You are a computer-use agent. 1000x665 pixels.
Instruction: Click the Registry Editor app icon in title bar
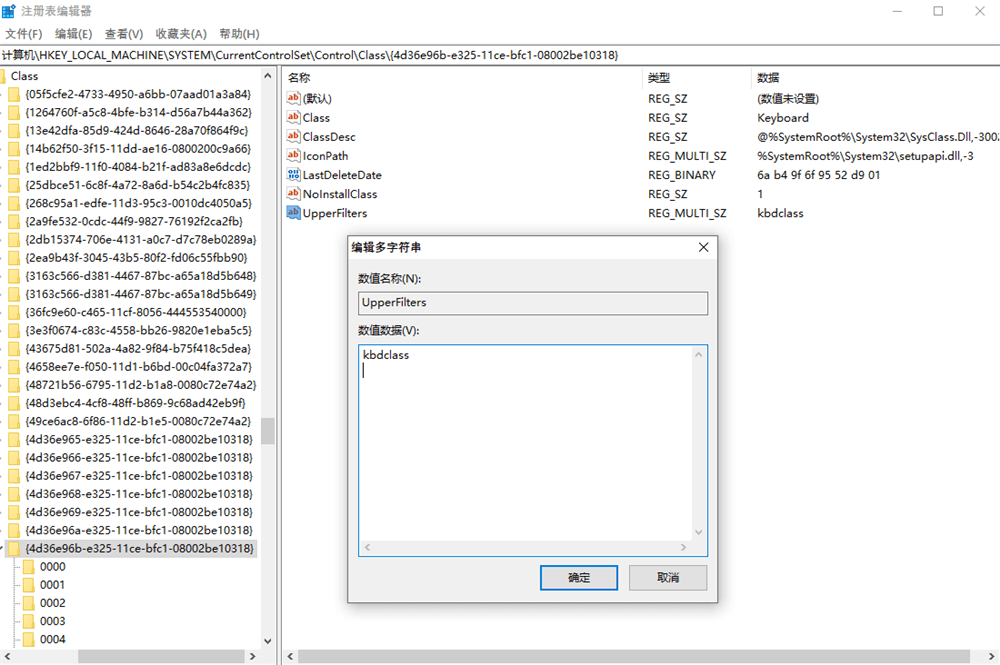tap(10, 11)
